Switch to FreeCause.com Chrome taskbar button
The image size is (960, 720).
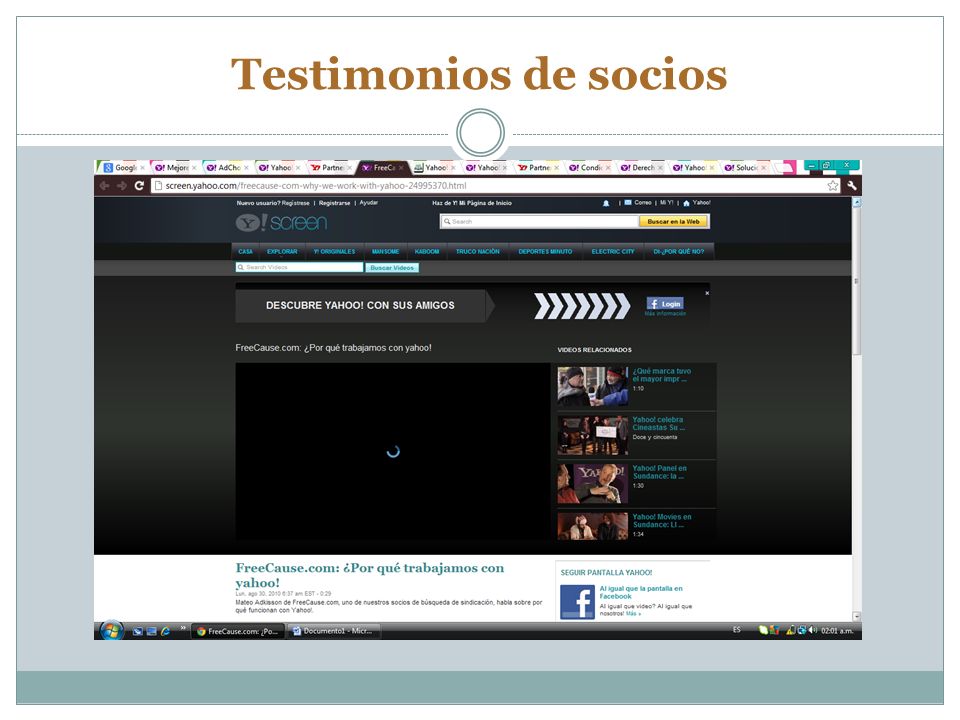click(x=238, y=631)
